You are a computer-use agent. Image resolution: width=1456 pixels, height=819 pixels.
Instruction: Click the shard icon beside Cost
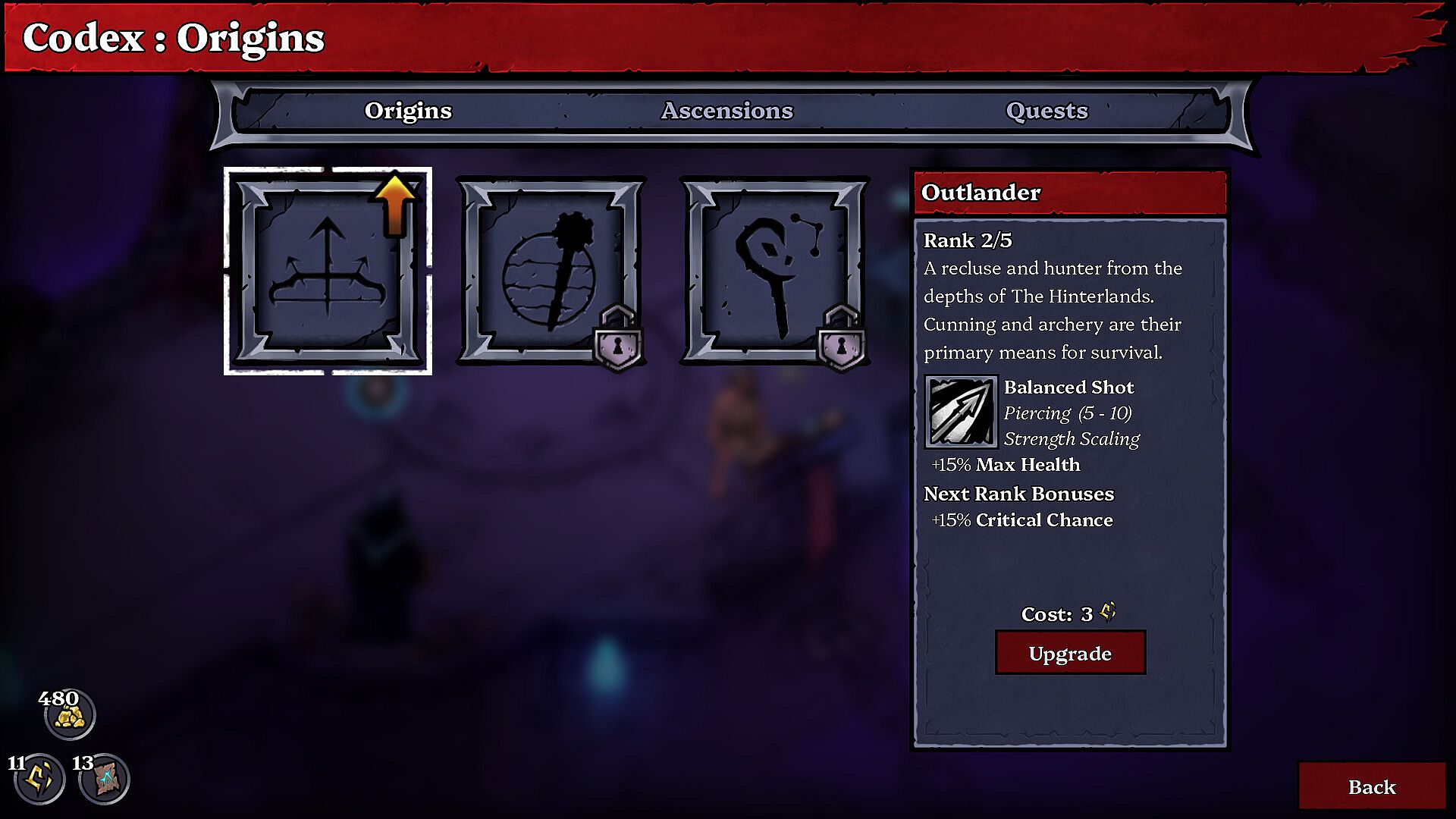pyautogui.click(x=1108, y=612)
